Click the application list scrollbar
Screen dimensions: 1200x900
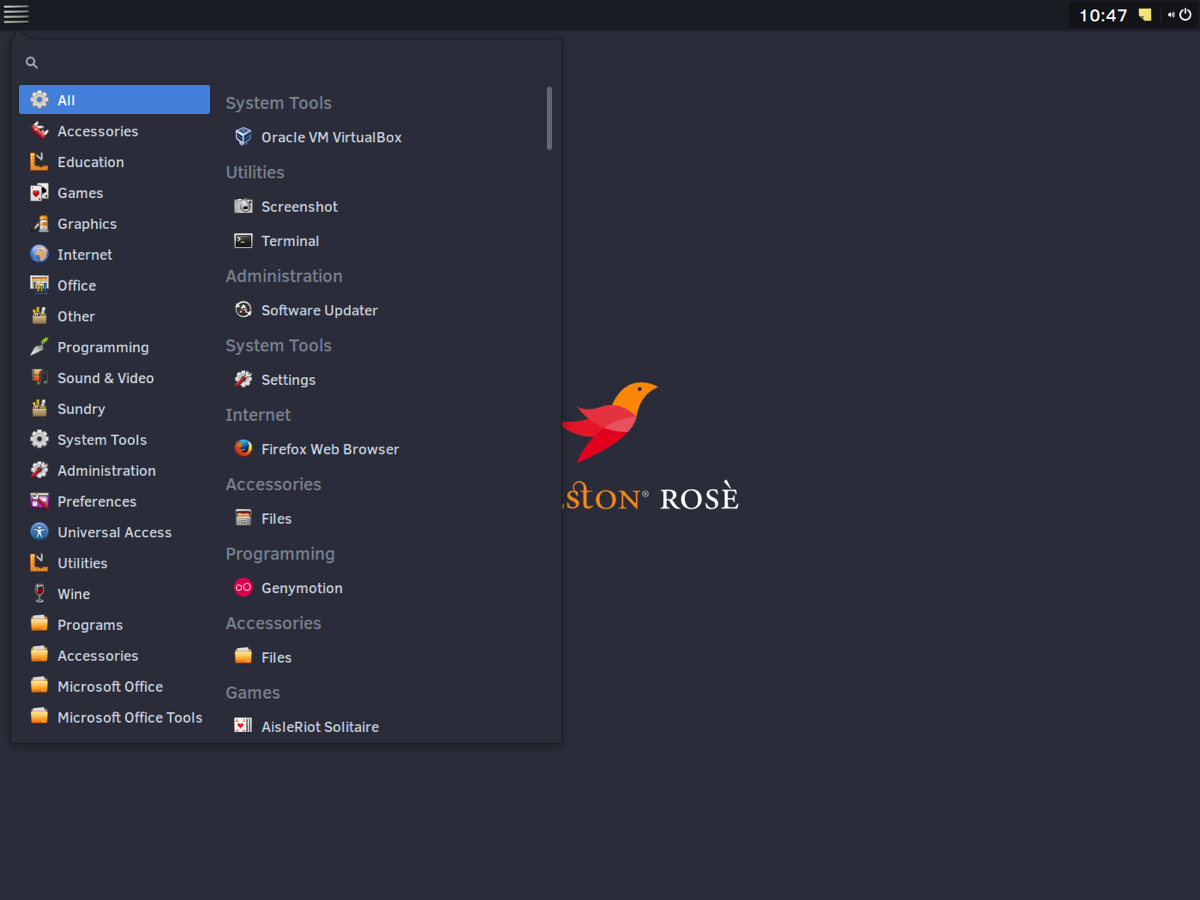click(549, 118)
